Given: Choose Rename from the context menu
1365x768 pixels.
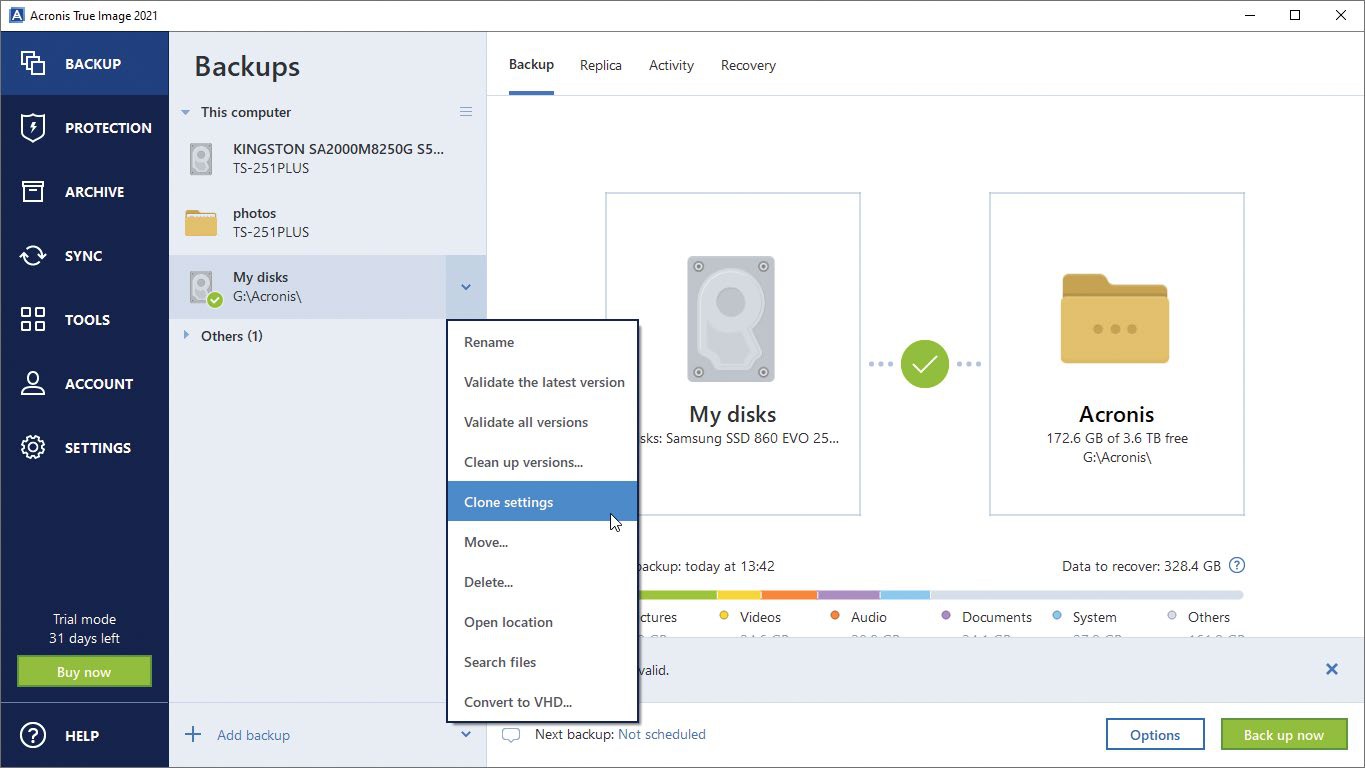Looking at the screenshot, I should tap(542, 342).
